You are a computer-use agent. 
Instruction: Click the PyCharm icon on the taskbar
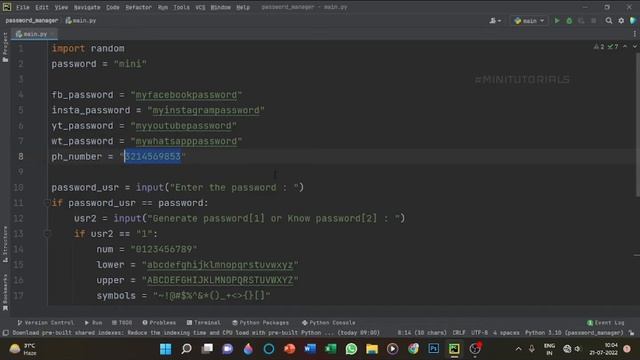pos(454,349)
